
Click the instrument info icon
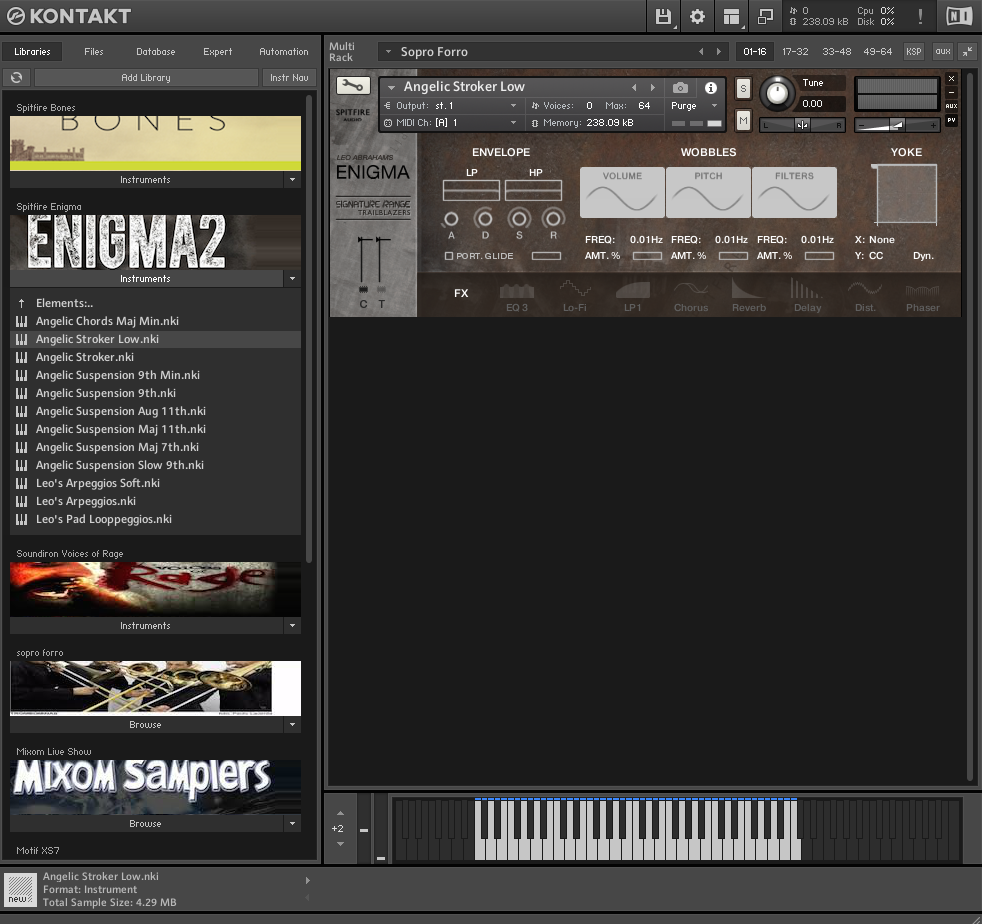point(710,88)
